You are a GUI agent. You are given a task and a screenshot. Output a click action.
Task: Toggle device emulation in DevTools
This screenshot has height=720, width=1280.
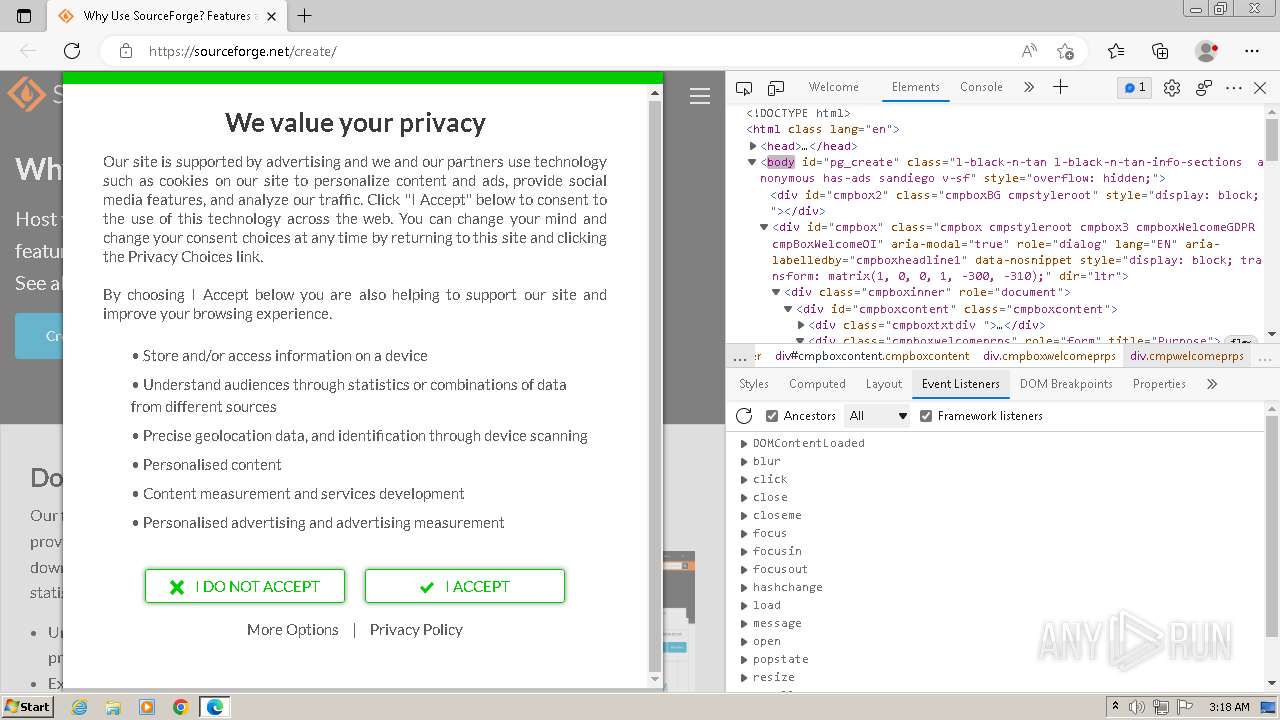point(776,88)
